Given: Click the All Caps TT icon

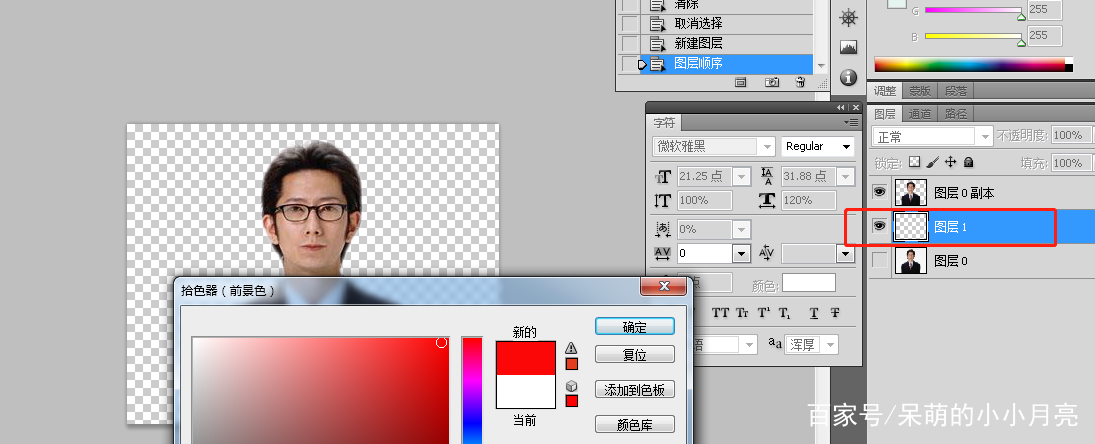Looking at the screenshot, I should coord(721,313).
